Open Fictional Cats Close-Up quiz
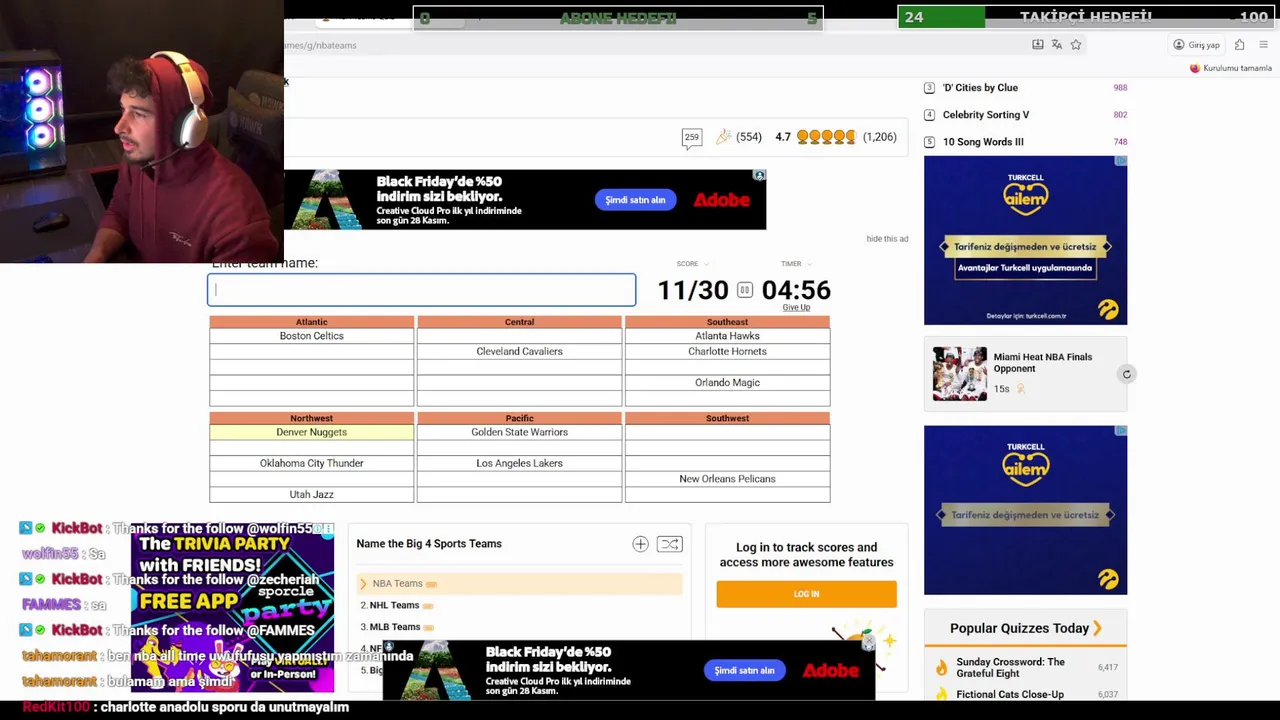The image size is (1280, 720). [x=1010, y=694]
